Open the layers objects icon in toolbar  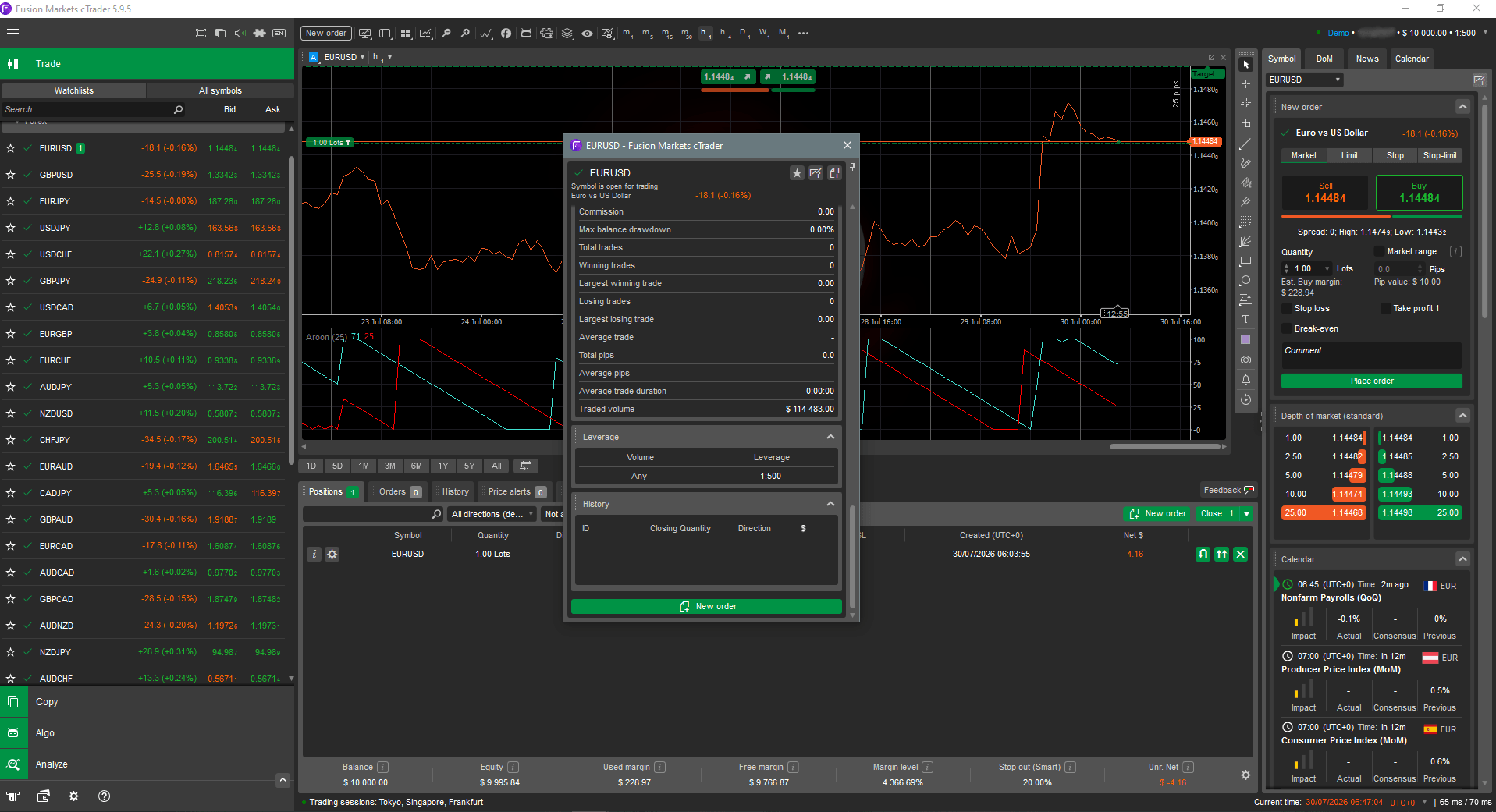(x=567, y=34)
